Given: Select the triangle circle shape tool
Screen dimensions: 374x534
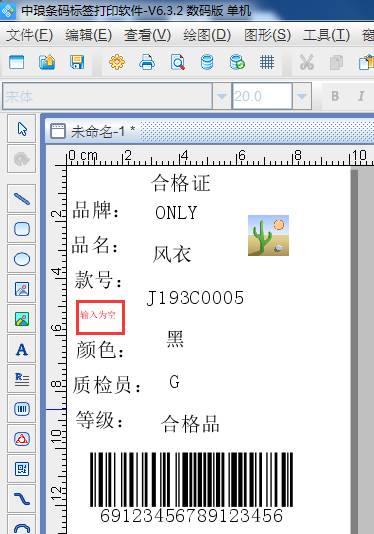Looking at the screenshot, I should (22, 439).
